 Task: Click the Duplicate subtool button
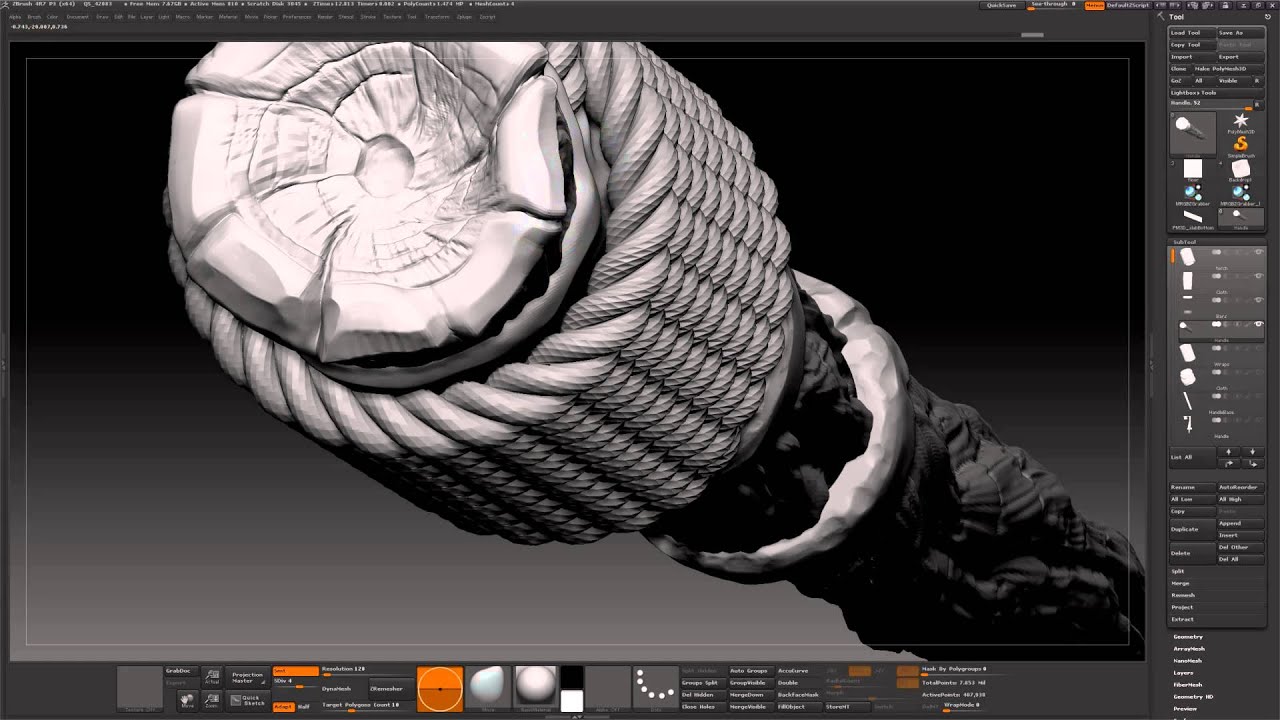(x=1192, y=529)
